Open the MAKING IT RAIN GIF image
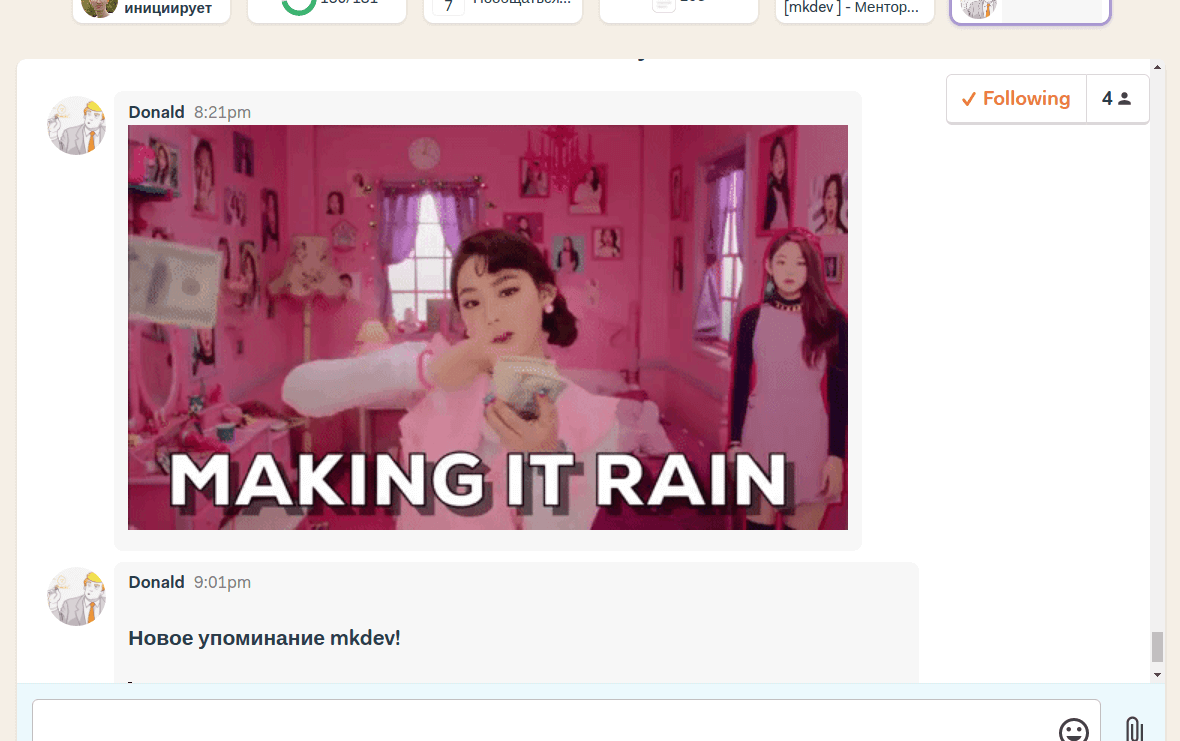Image resolution: width=1180 pixels, height=741 pixels. [x=488, y=327]
